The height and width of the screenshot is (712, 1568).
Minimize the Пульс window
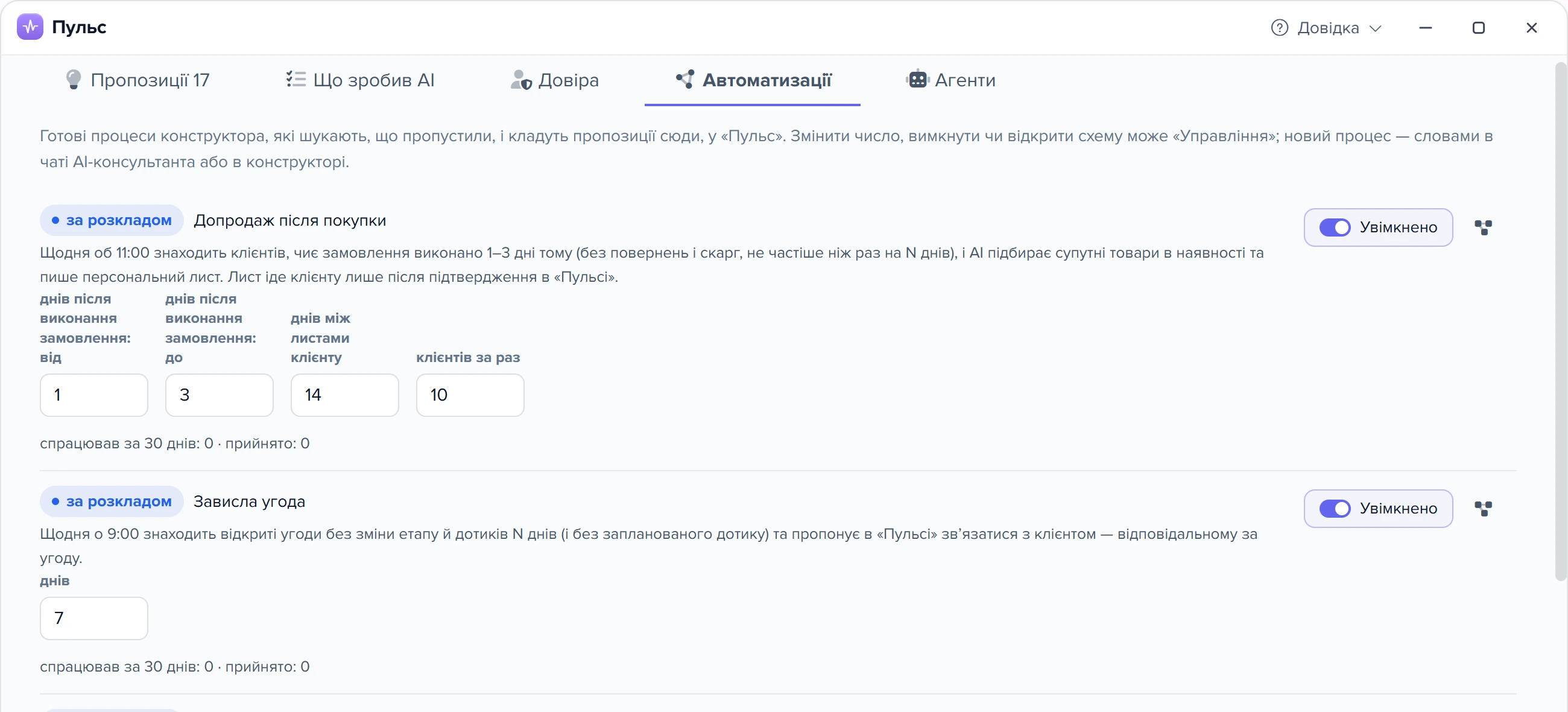pos(1426,27)
